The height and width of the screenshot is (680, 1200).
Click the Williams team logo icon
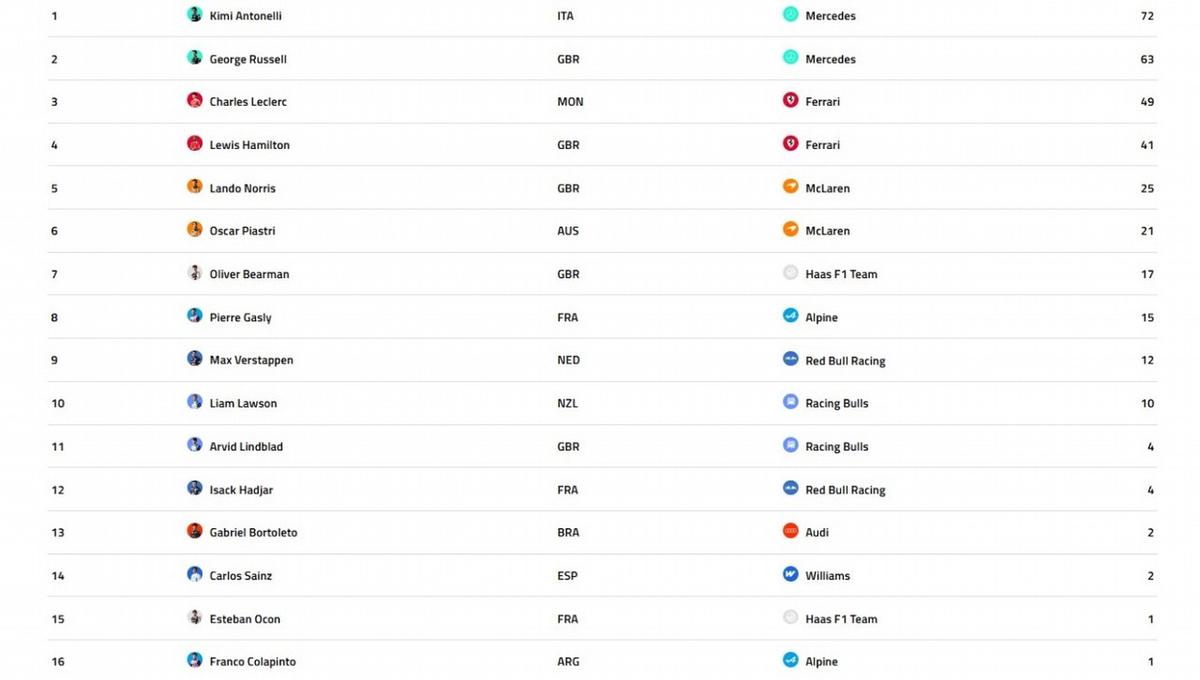[x=791, y=575]
